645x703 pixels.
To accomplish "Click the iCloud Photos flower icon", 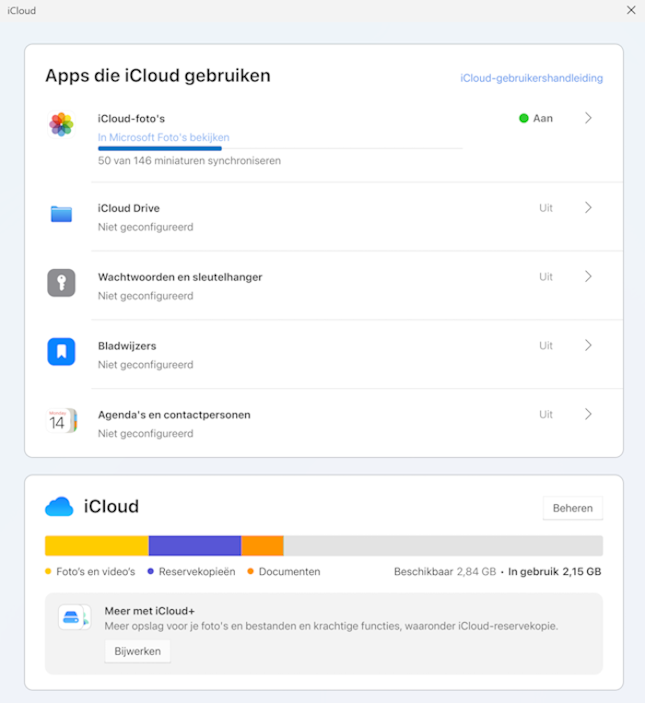I will tap(61, 124).
